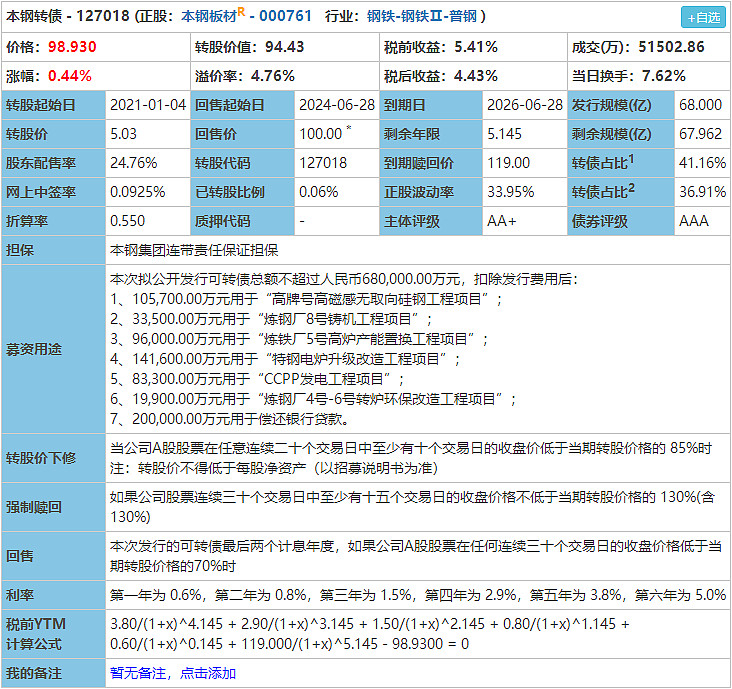Click the 担保 text 本钢集团连带责任保证担保

pos(194,250)
